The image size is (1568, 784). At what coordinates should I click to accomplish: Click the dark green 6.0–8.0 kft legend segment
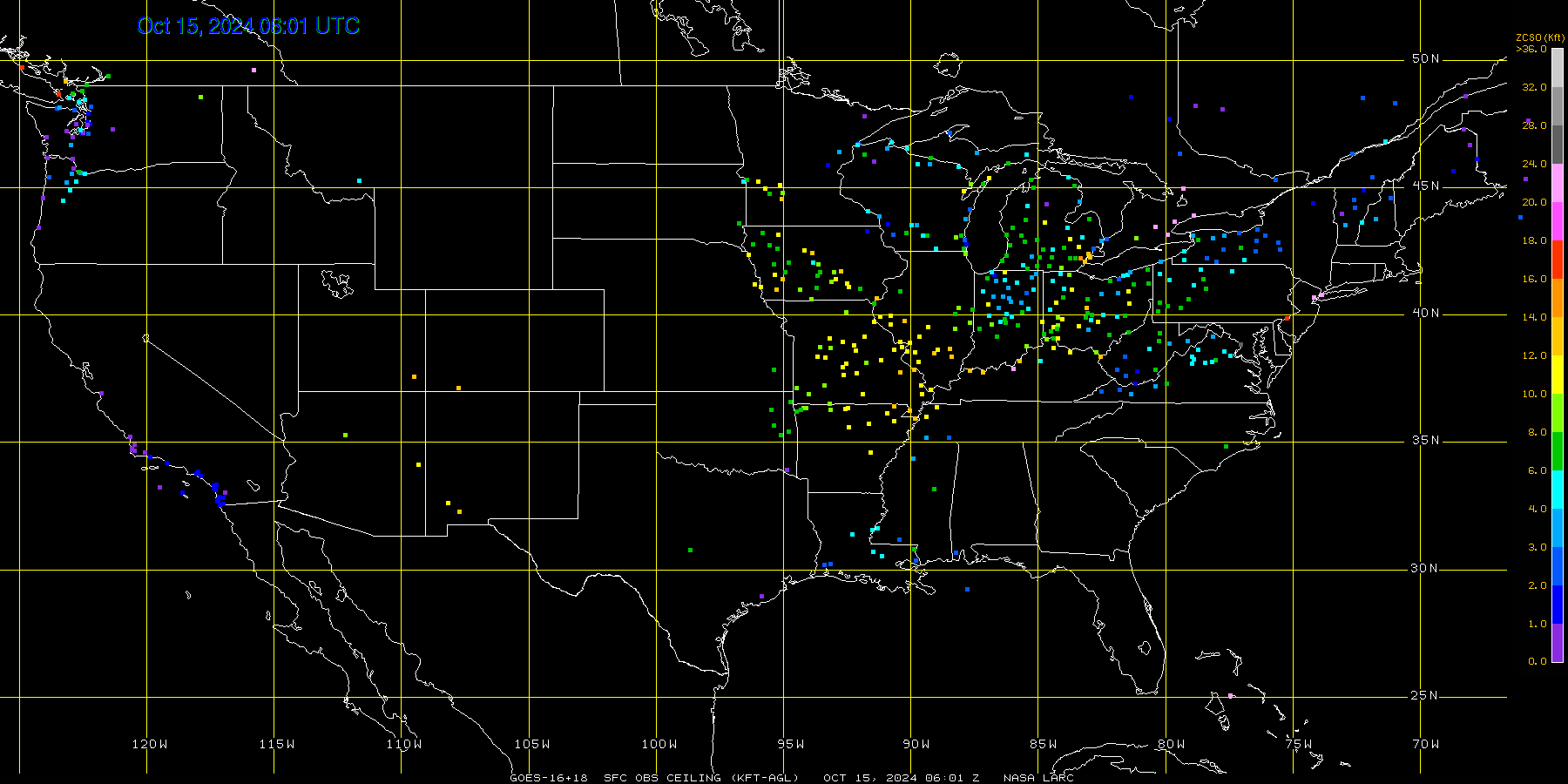click(x=1558, y=451)
